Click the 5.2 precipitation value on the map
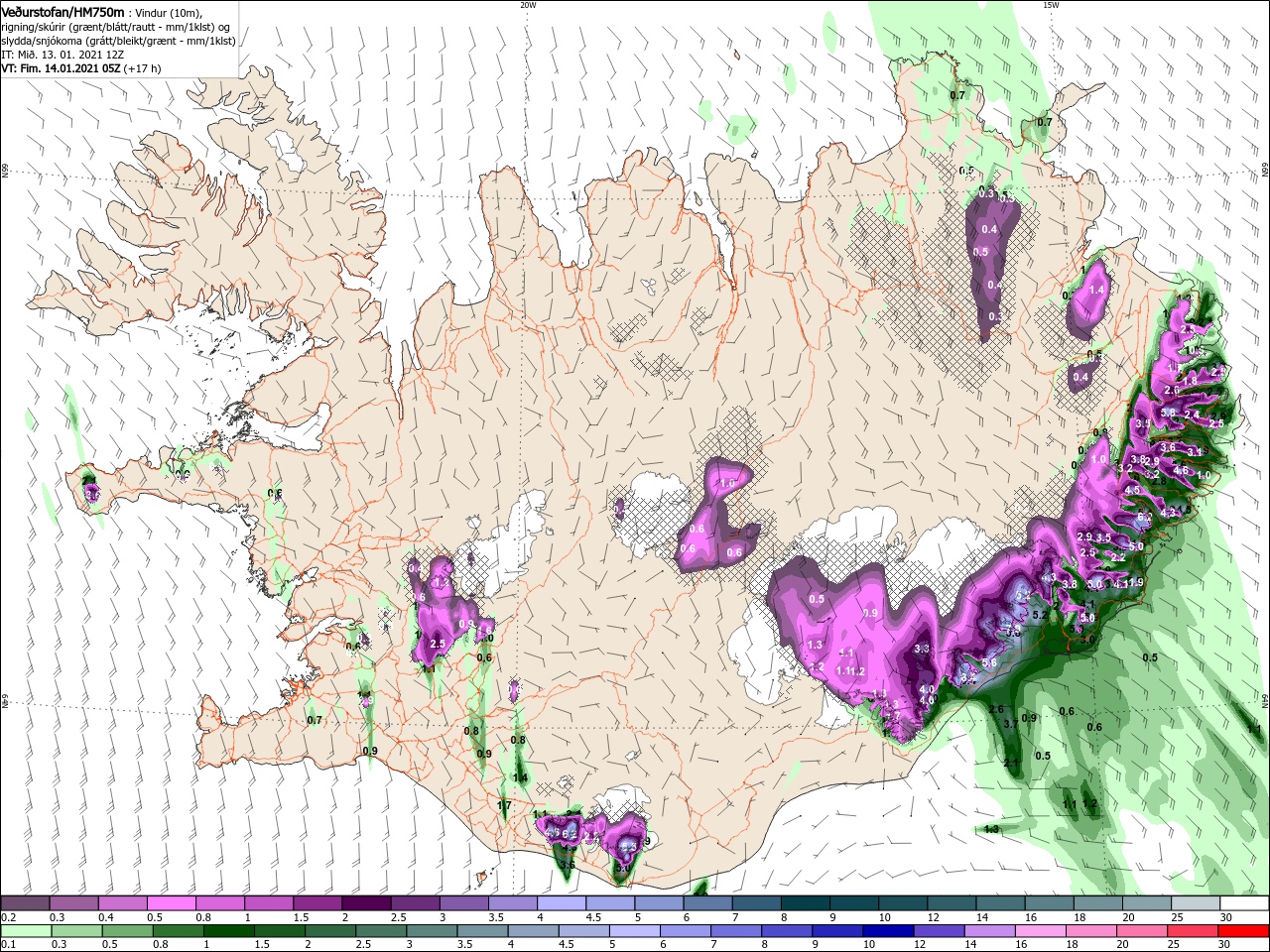This screenshot has width=1270, height=952. point(1040,615)
